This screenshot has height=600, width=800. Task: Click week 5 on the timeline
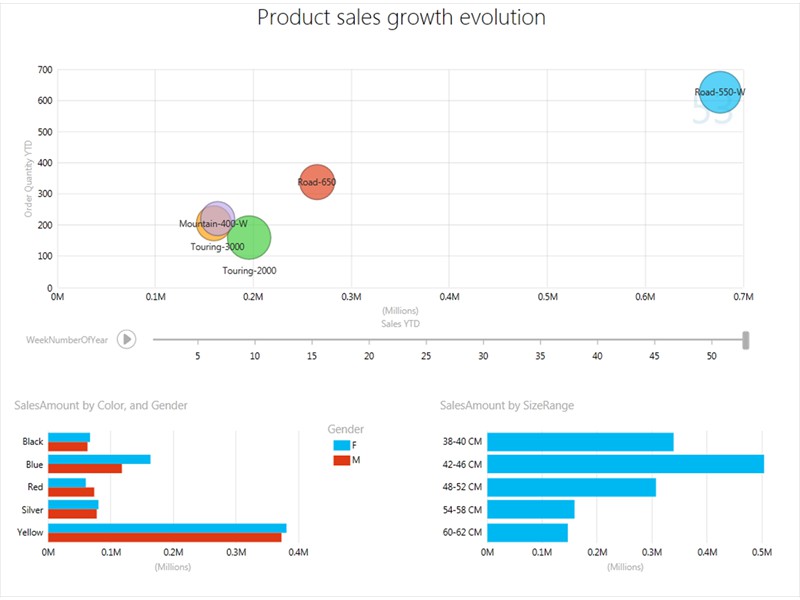(197, 356)
